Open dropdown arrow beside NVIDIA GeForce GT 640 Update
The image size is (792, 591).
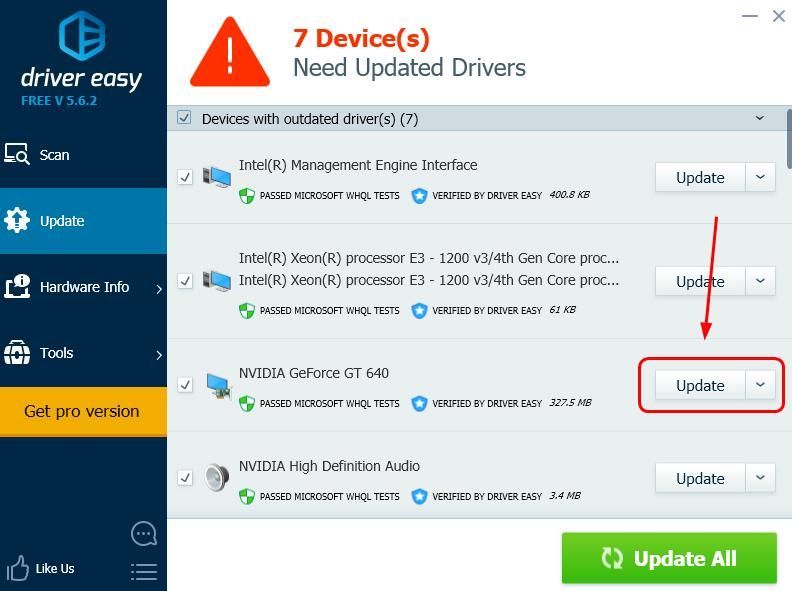[760, 385]
